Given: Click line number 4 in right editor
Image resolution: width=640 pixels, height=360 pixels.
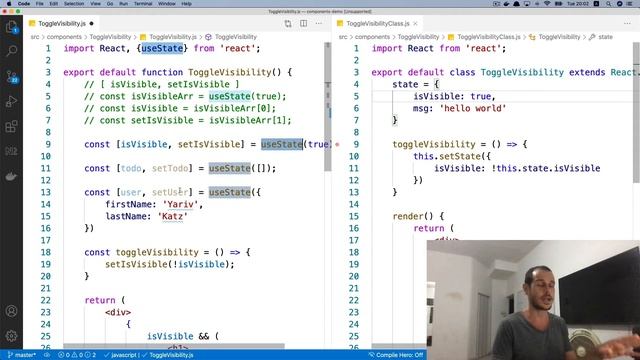Looking at the screenshot, I should point(356,84).
